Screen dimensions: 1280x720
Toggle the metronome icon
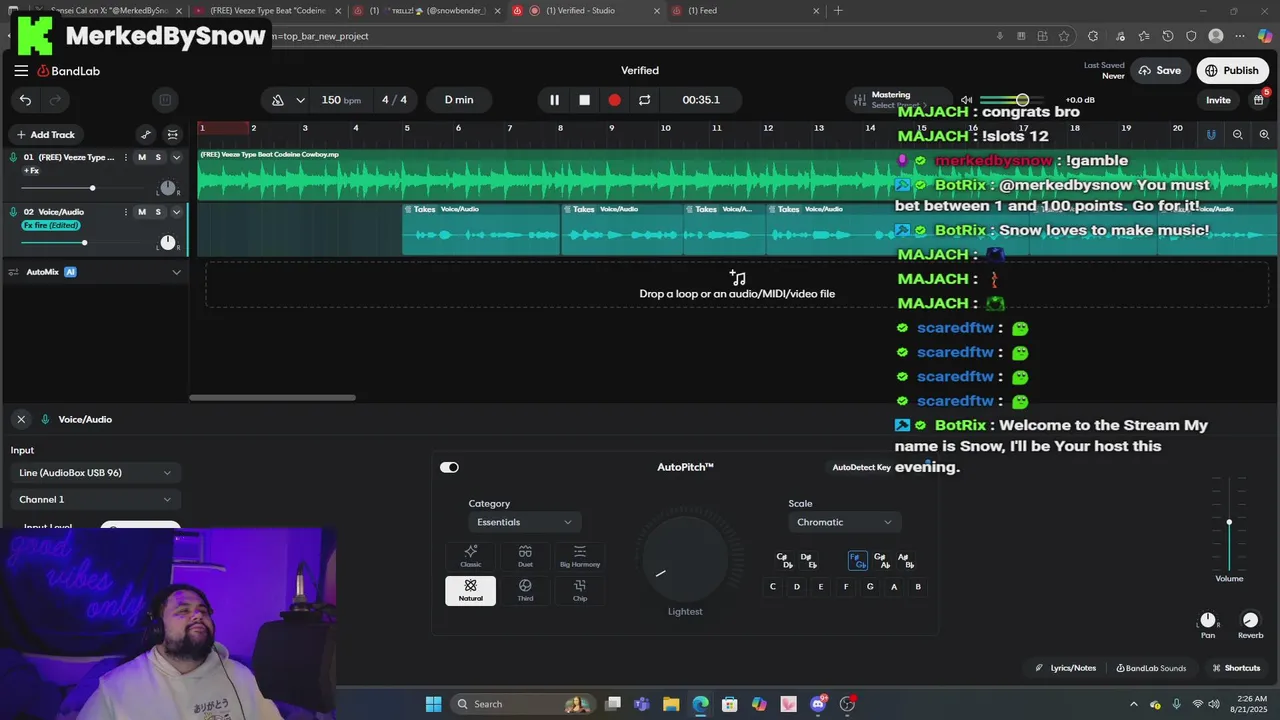pyautogui.click(x=278, y=100)
